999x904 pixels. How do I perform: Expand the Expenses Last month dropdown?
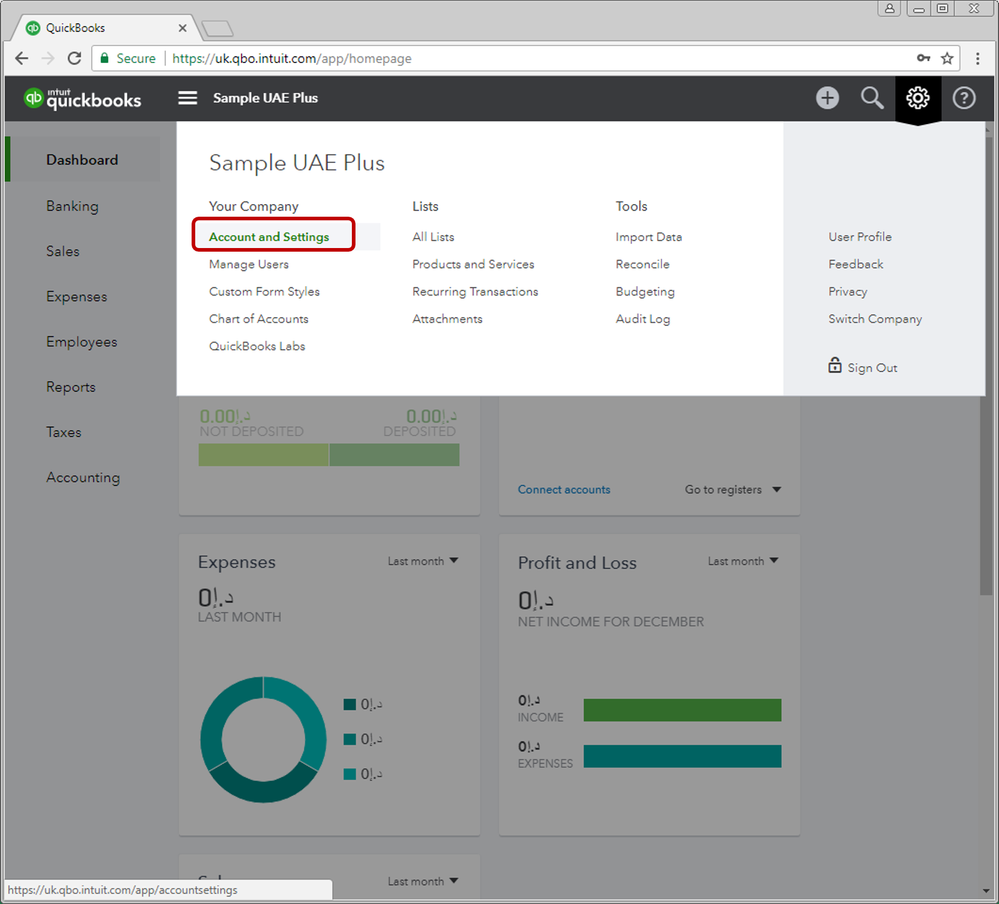(x=423, y=561)
